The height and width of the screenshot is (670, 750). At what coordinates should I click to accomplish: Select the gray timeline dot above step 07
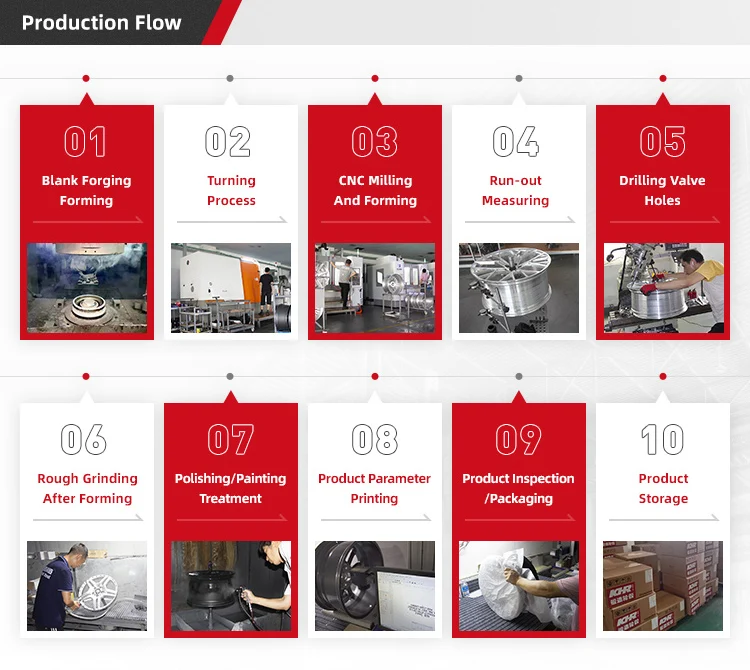coord(230,376)
